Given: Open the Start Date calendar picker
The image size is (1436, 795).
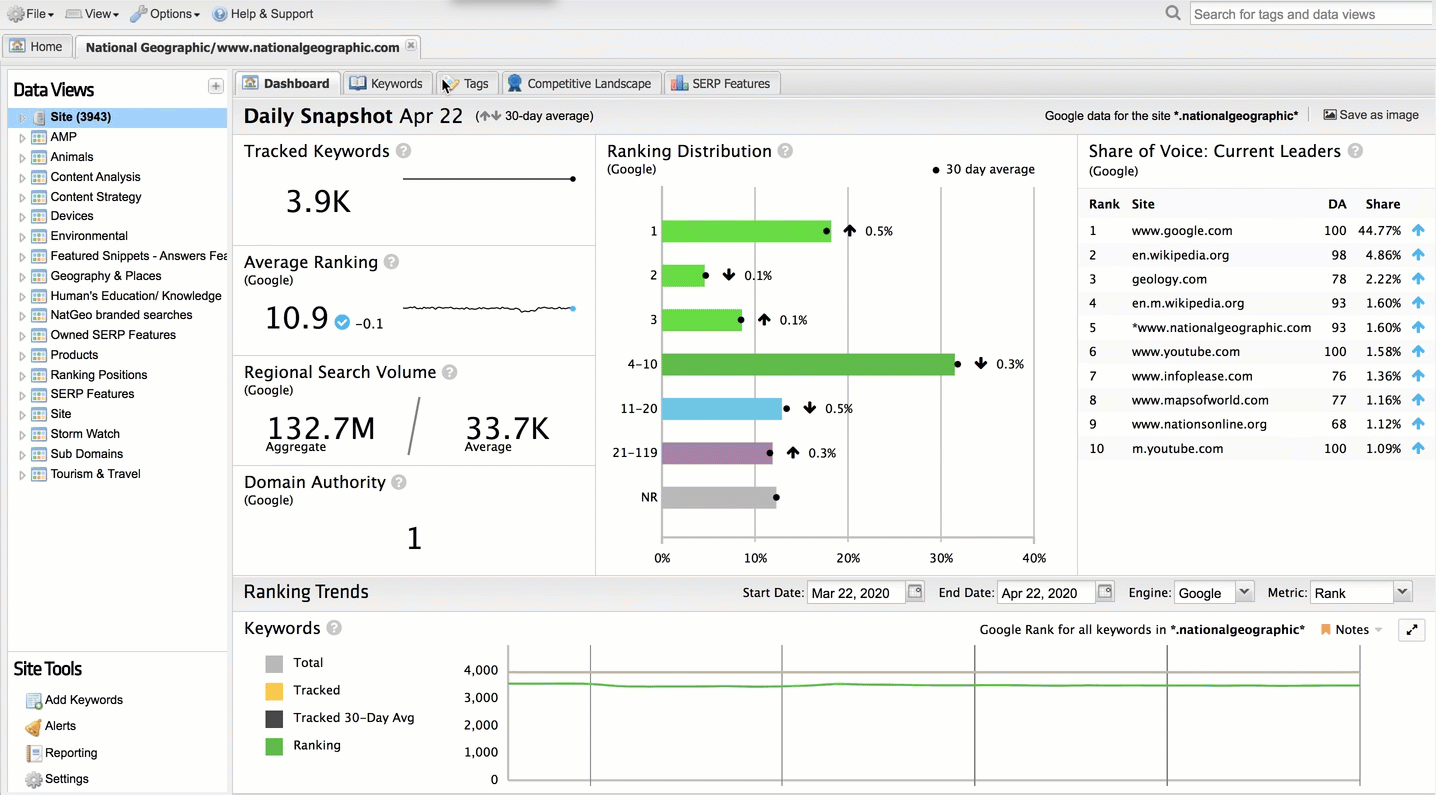Looking at the screenshot, I should coord(915,592).
